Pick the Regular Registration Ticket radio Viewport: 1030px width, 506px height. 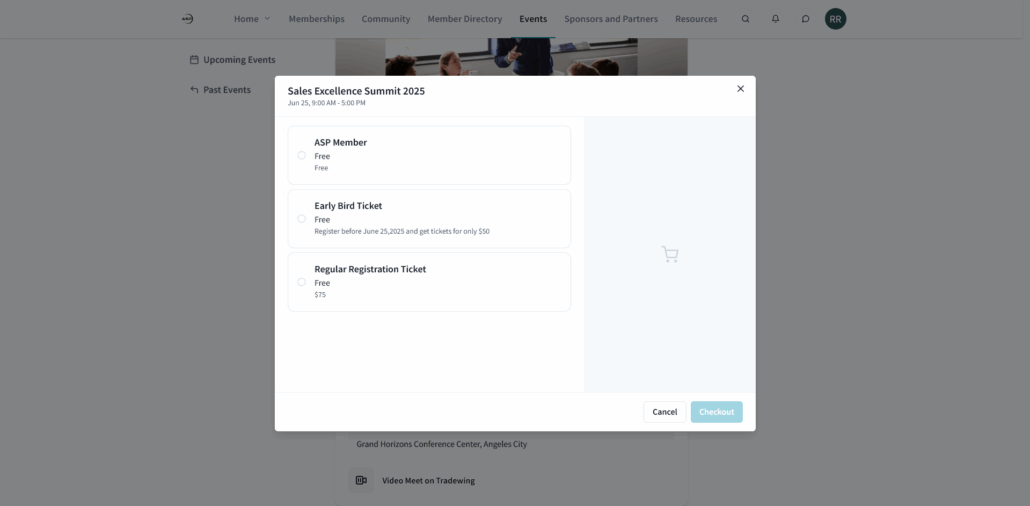click(302, 282)
